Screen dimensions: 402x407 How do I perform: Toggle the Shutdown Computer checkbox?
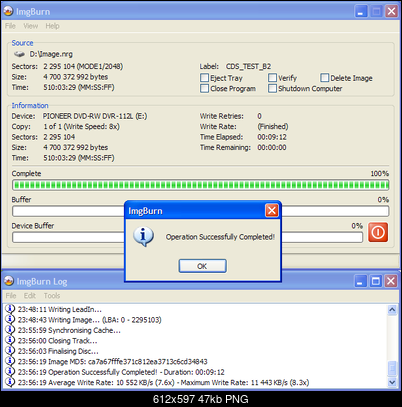coord(272,89)
